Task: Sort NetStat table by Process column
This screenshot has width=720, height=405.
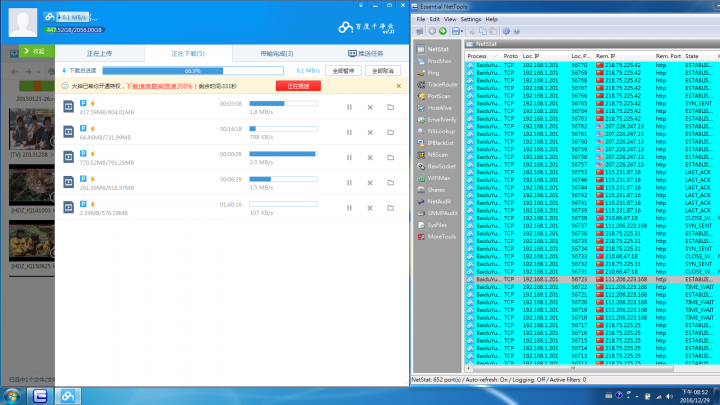Action: (x=482, y=56)
